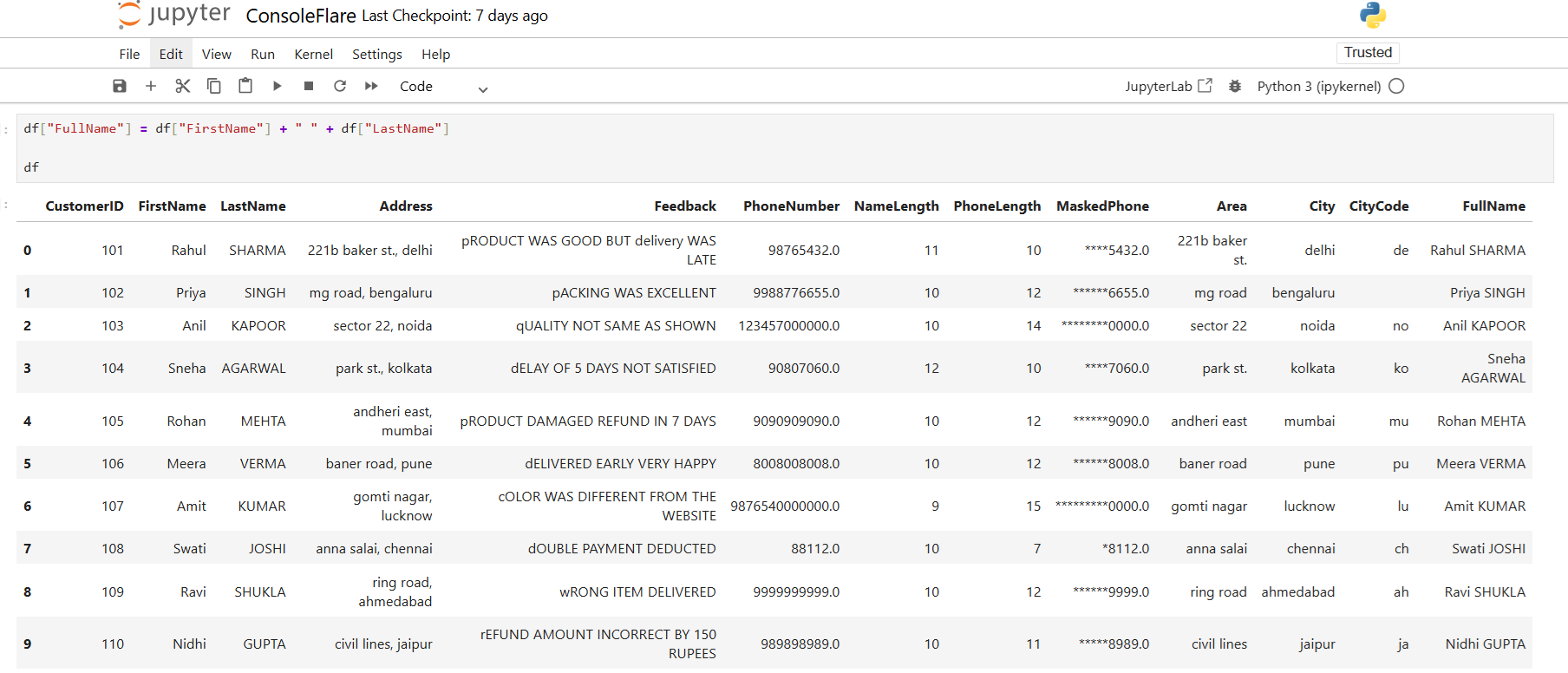Open notebook in JupyterLab
Screen dimensions: 1568x673
pos(1168,86)
